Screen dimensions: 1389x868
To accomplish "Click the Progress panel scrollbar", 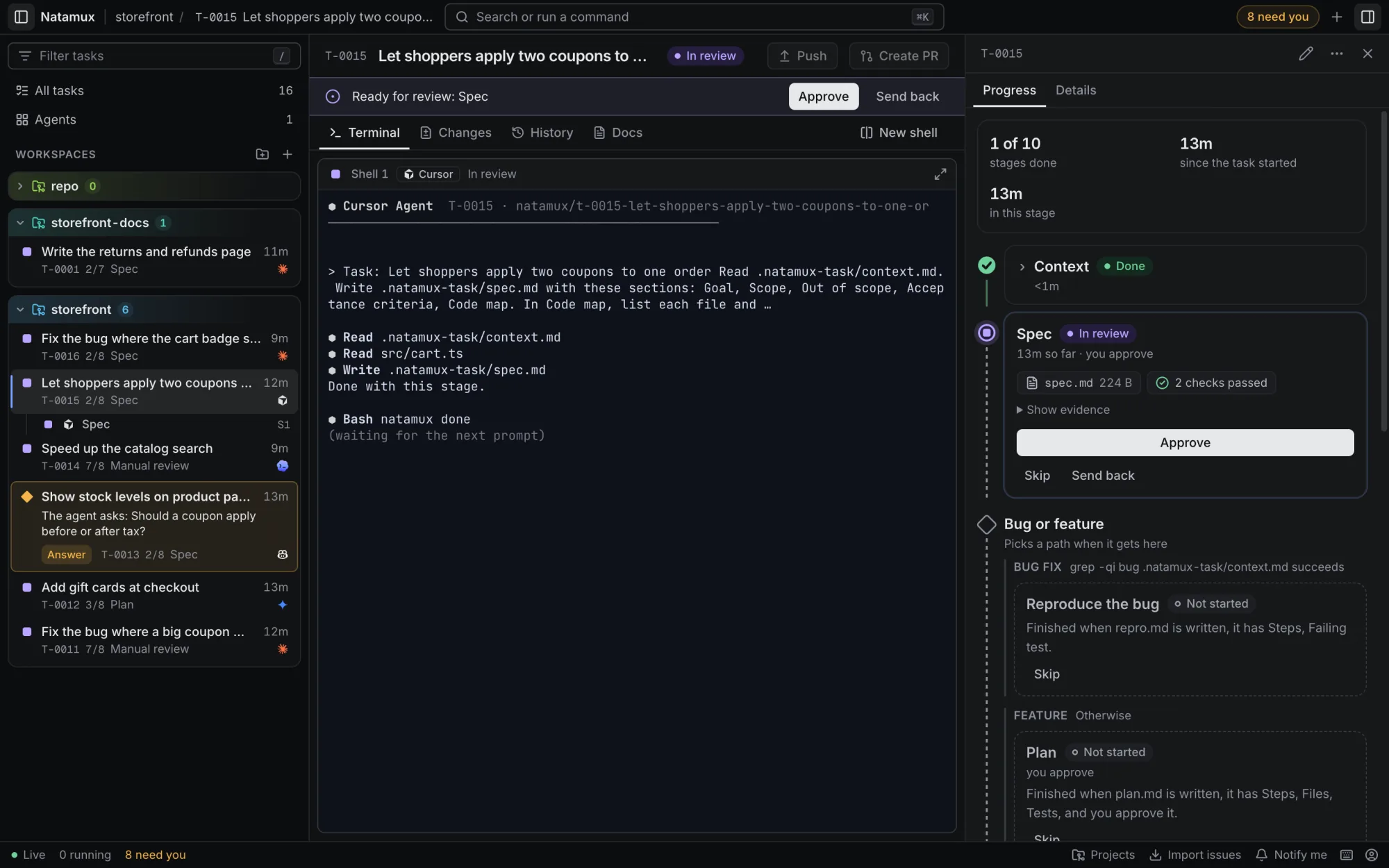I will [x=1383, y=271].
